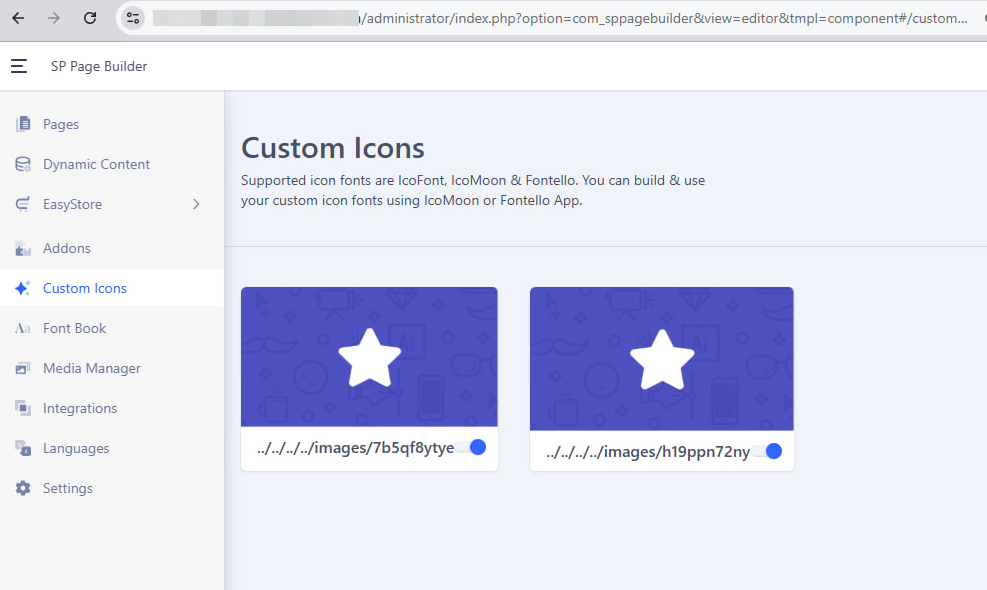This screenshot has height=590, width=987.
Task: Expand the EasyStore submenu chevron
Action: click(x=196, y=204)
